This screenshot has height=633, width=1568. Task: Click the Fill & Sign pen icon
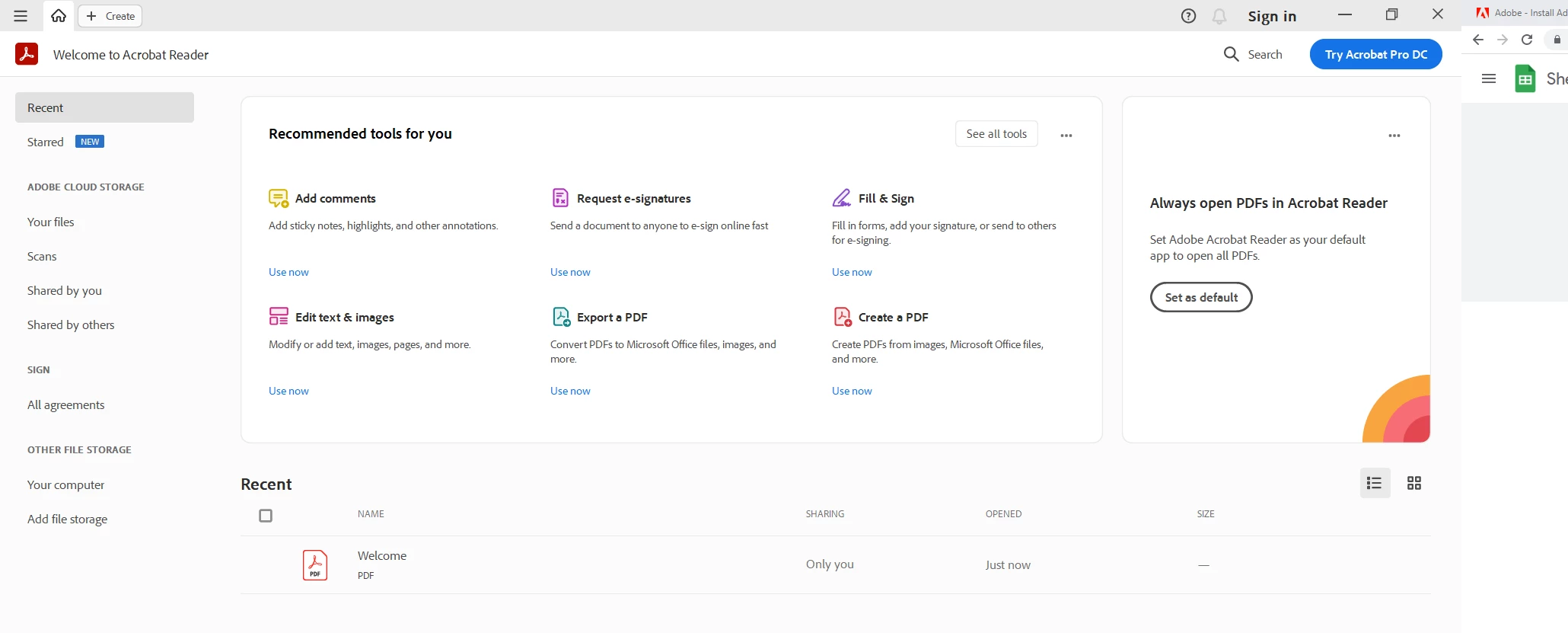[842, 198]
